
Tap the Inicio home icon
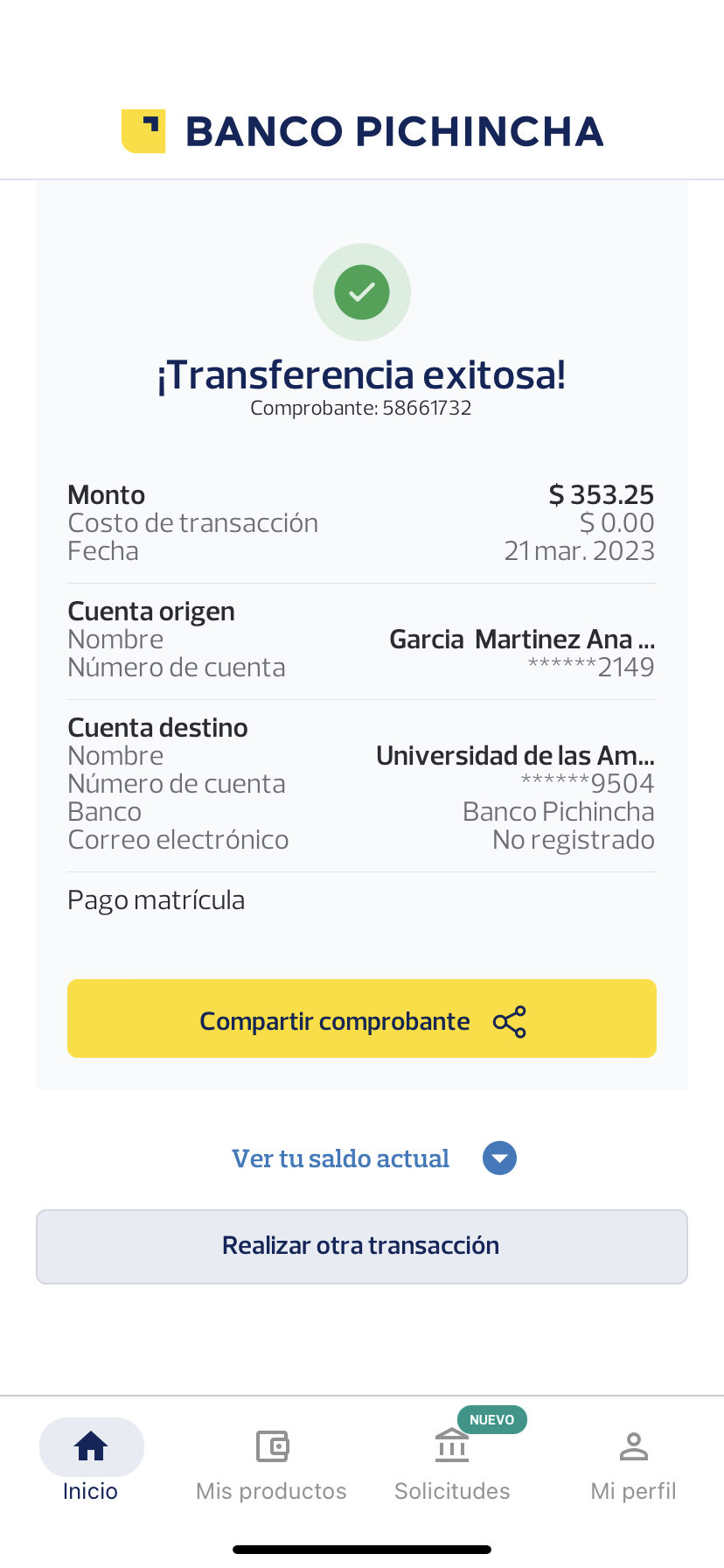[x=91, y=1446]
